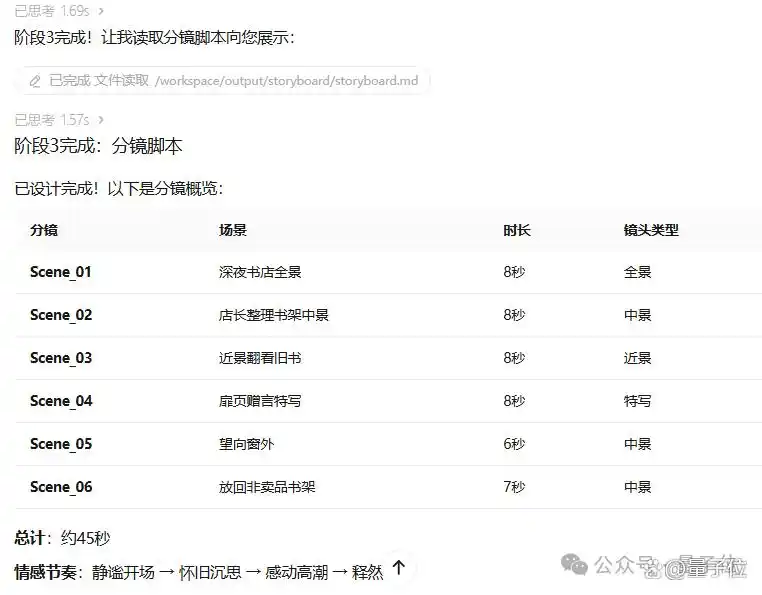Click the Scene_05 cell
This screenshot has height=595, width=762.
(x=61, y=444)
